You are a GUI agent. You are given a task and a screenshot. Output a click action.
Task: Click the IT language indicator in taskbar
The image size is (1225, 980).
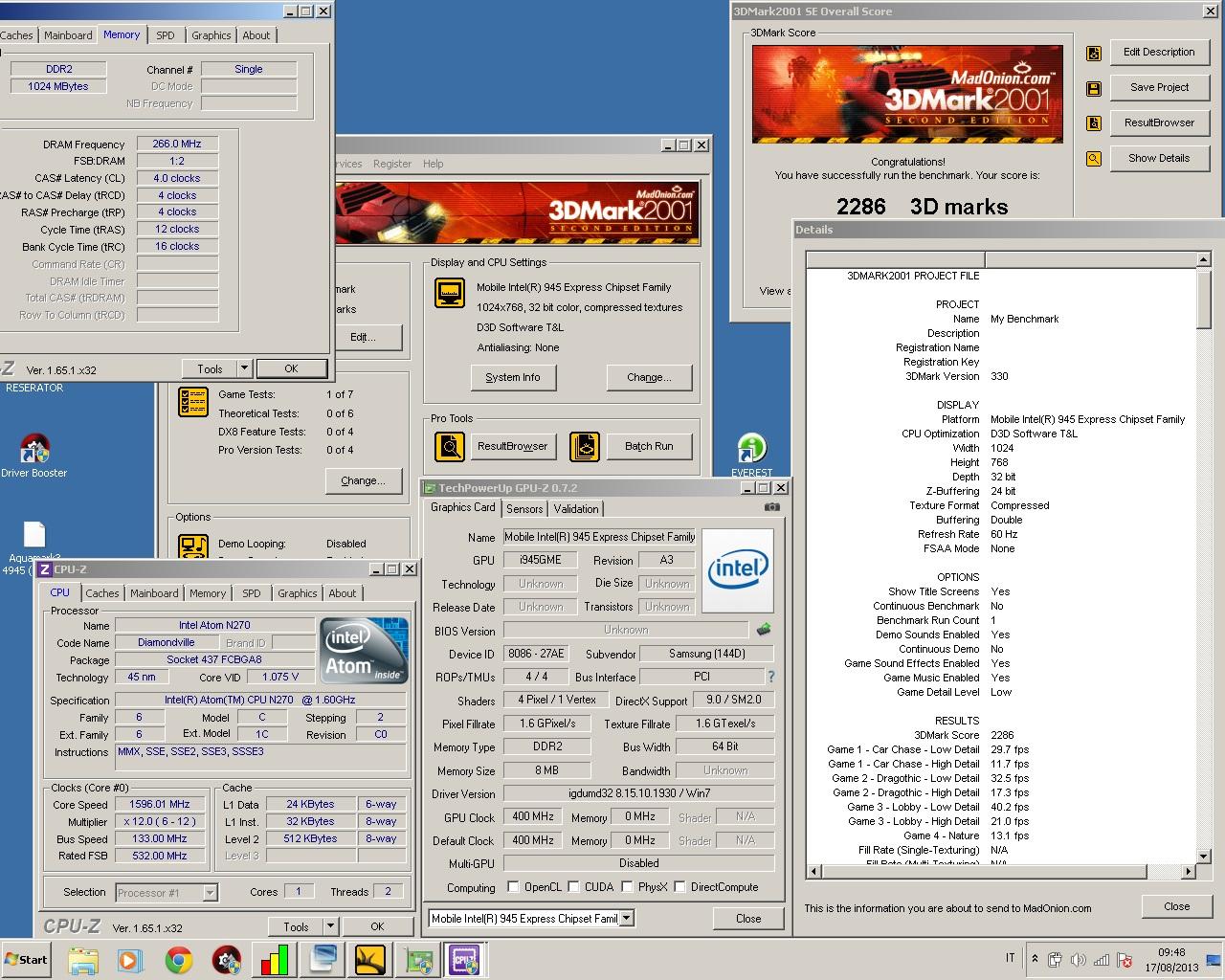1011,958
